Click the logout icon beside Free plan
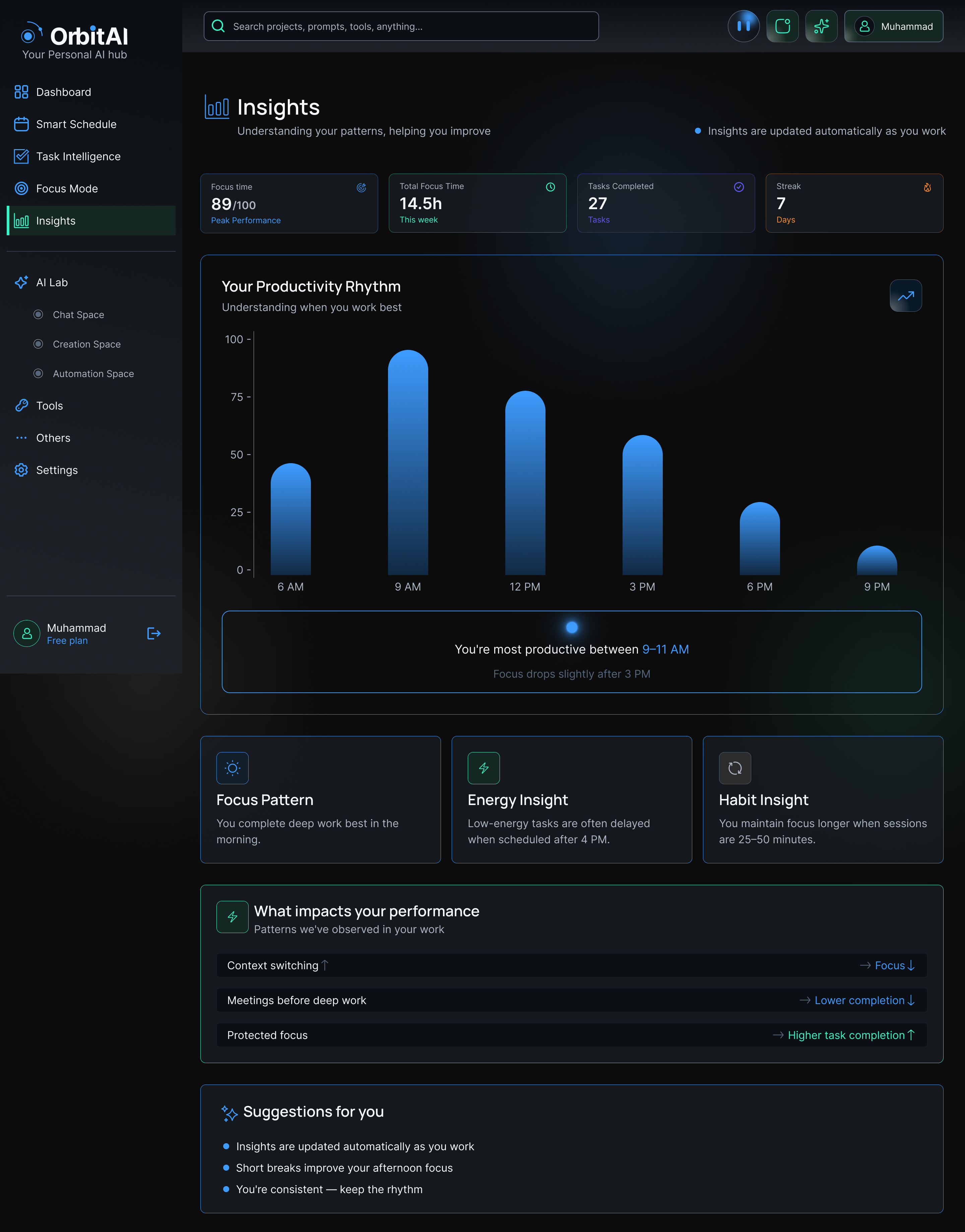The image size is (965, 1232). tap(154, 633)
